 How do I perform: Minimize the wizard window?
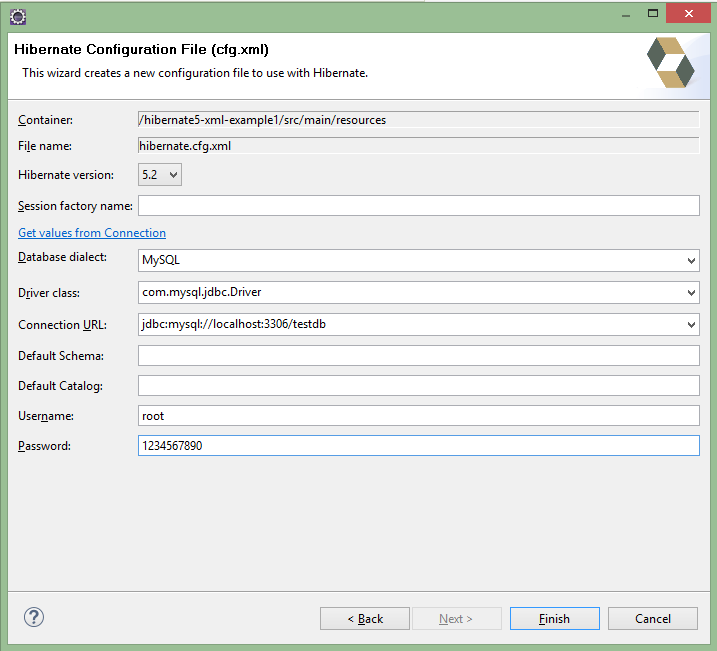(626, 15)
